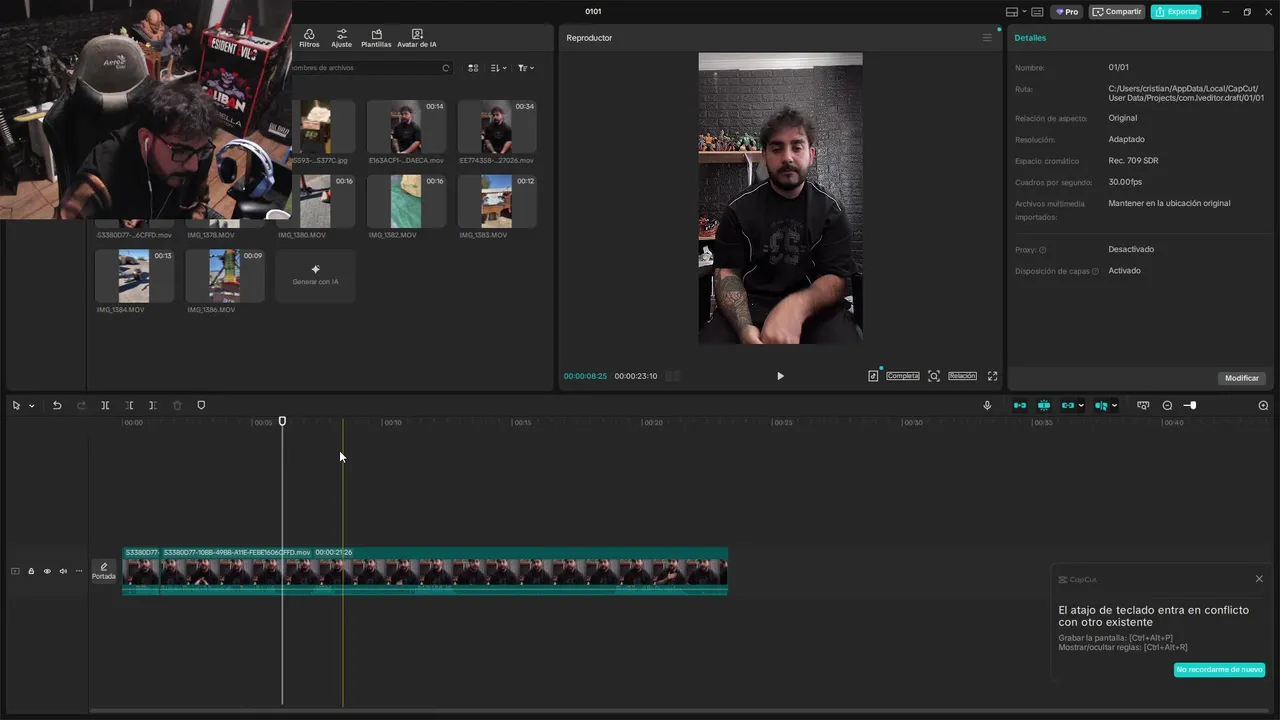Open the Ajuste tab
The height and width of the screenshot is (720, 1280).
(x=341, y=38)
